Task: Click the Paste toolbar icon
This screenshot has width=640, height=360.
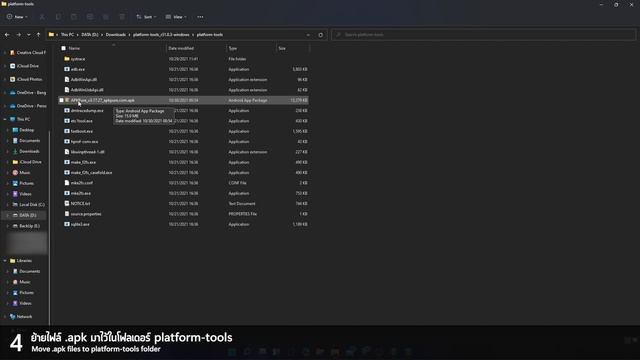Action: coord(74,17)
